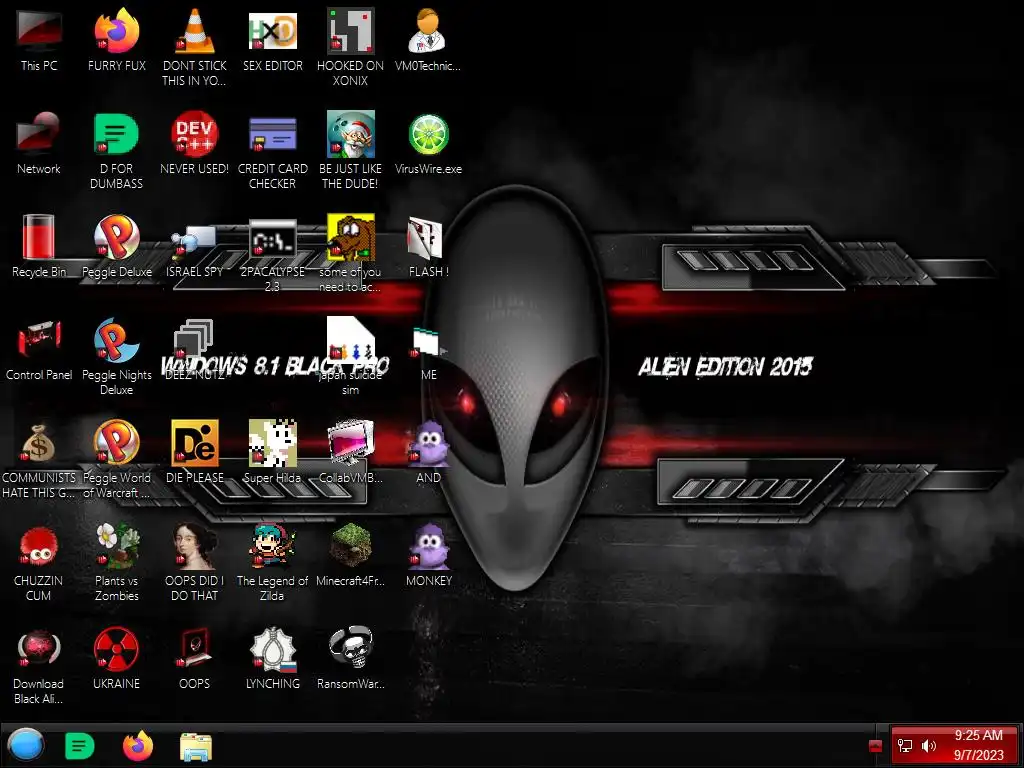
Task: Open File Explorer from the taskbar
Action: pyautogui.click(x=195, y=747)
